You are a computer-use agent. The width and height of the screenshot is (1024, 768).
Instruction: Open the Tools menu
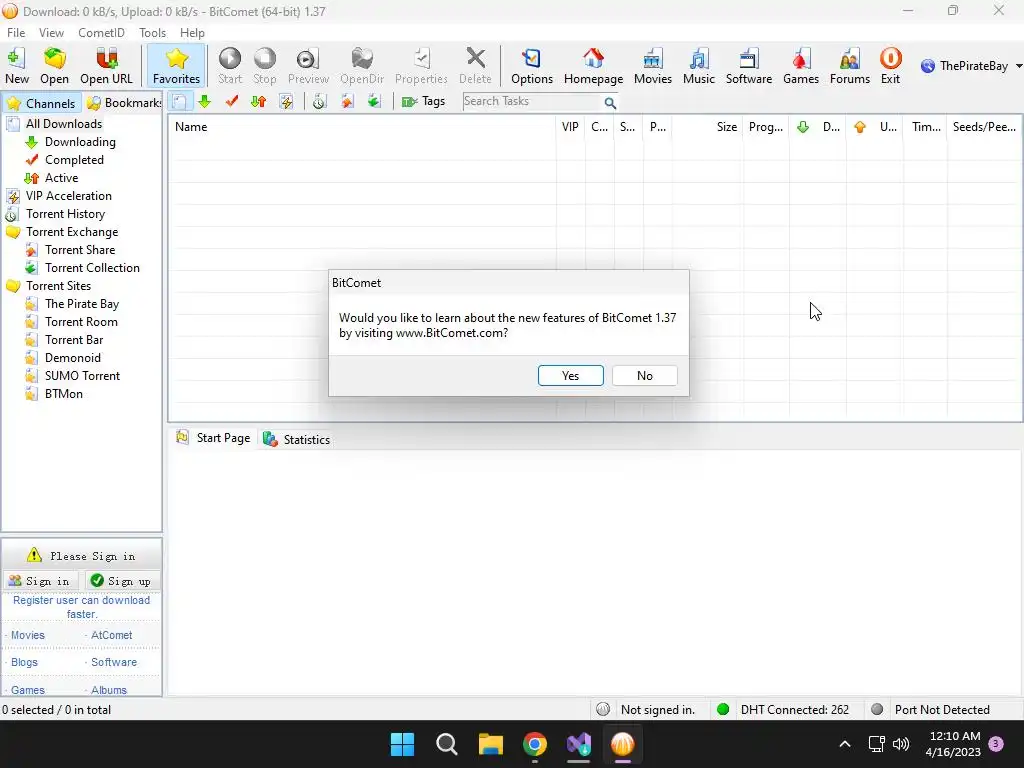[x=152, y=33]
